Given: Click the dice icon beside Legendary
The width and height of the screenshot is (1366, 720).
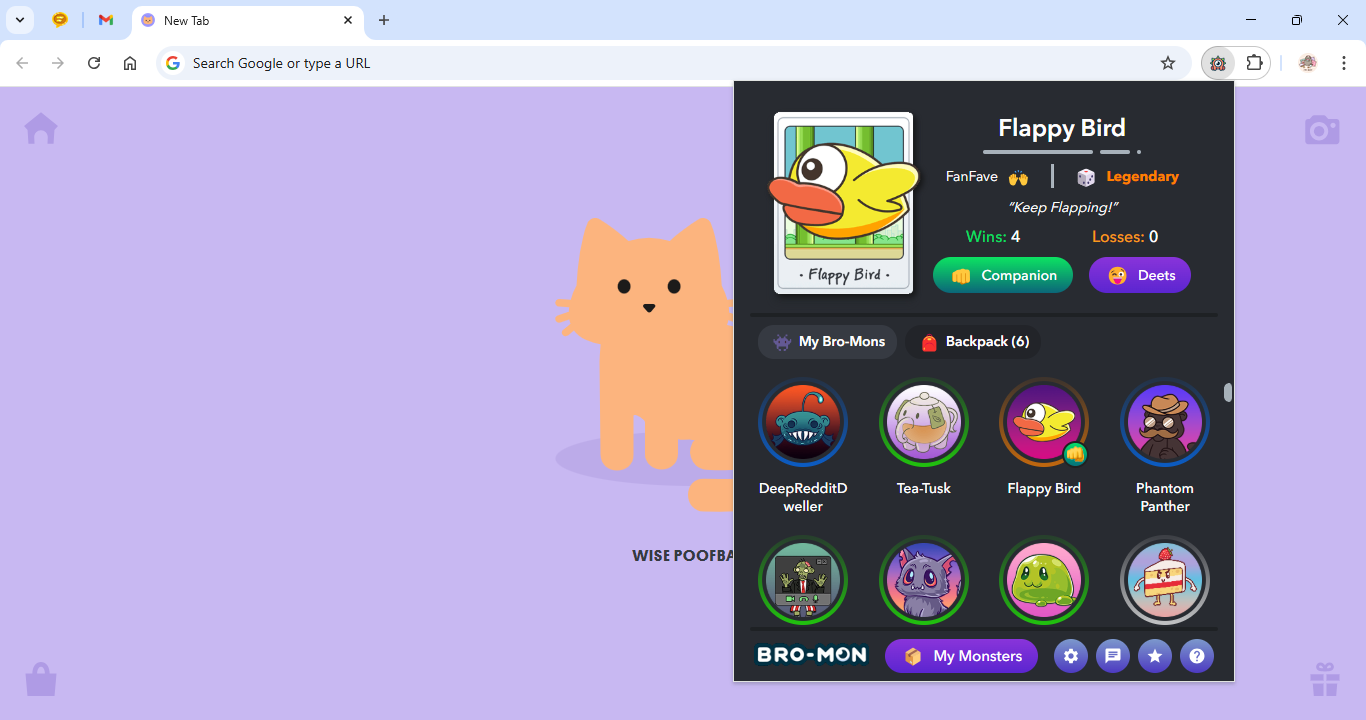Looking at the screenshot, I should [1086, 177].
